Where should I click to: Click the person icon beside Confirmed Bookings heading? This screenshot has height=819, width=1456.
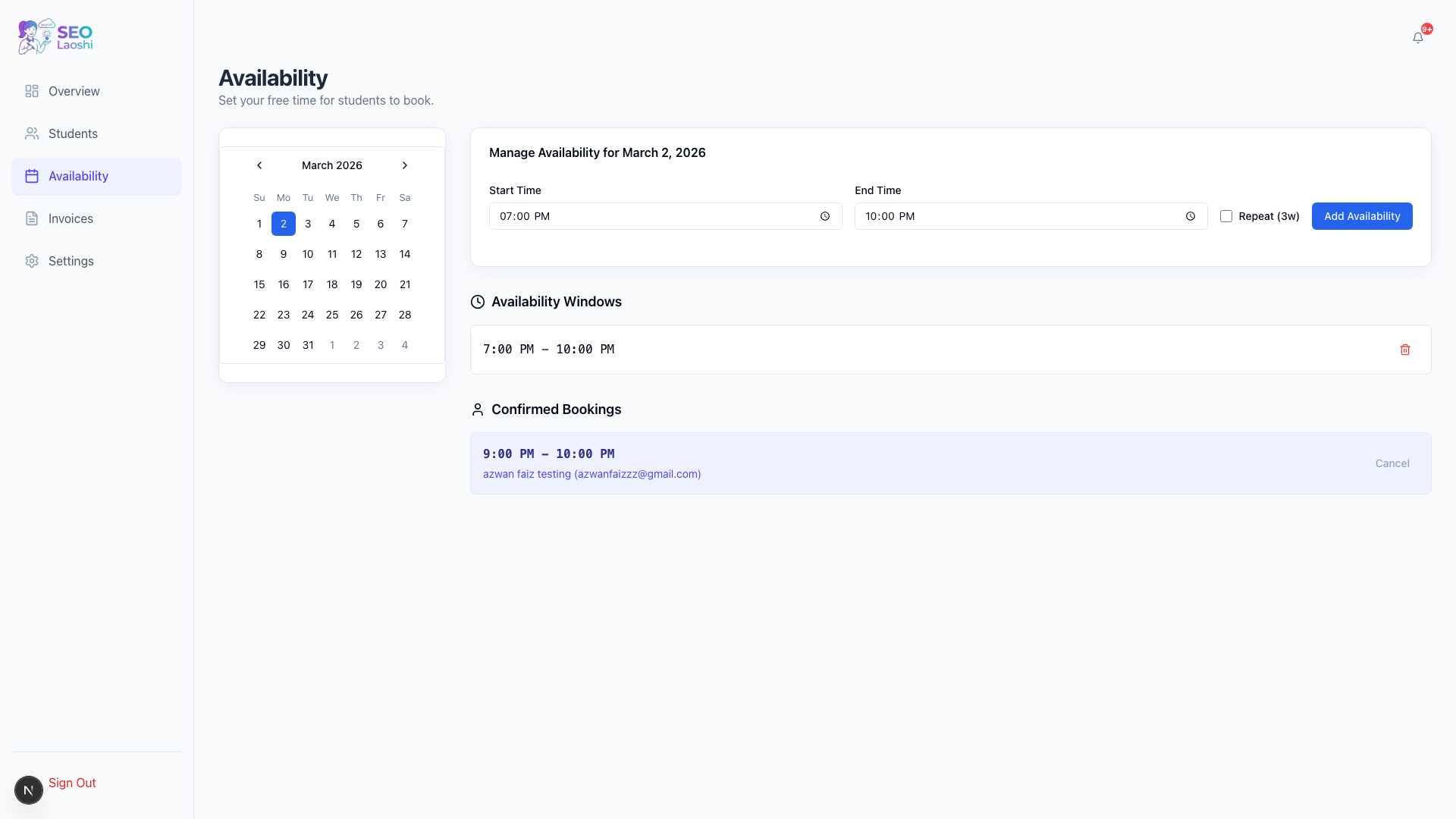pos(477,409)
